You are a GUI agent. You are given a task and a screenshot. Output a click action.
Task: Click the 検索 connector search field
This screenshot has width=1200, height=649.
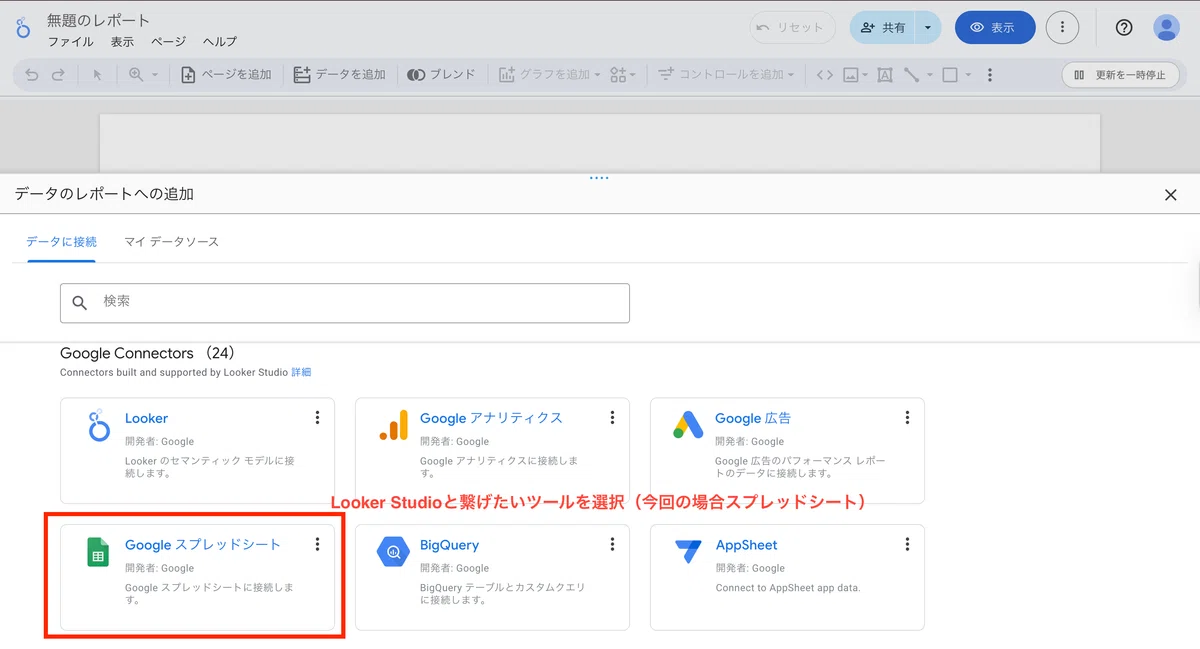point(345,303)
